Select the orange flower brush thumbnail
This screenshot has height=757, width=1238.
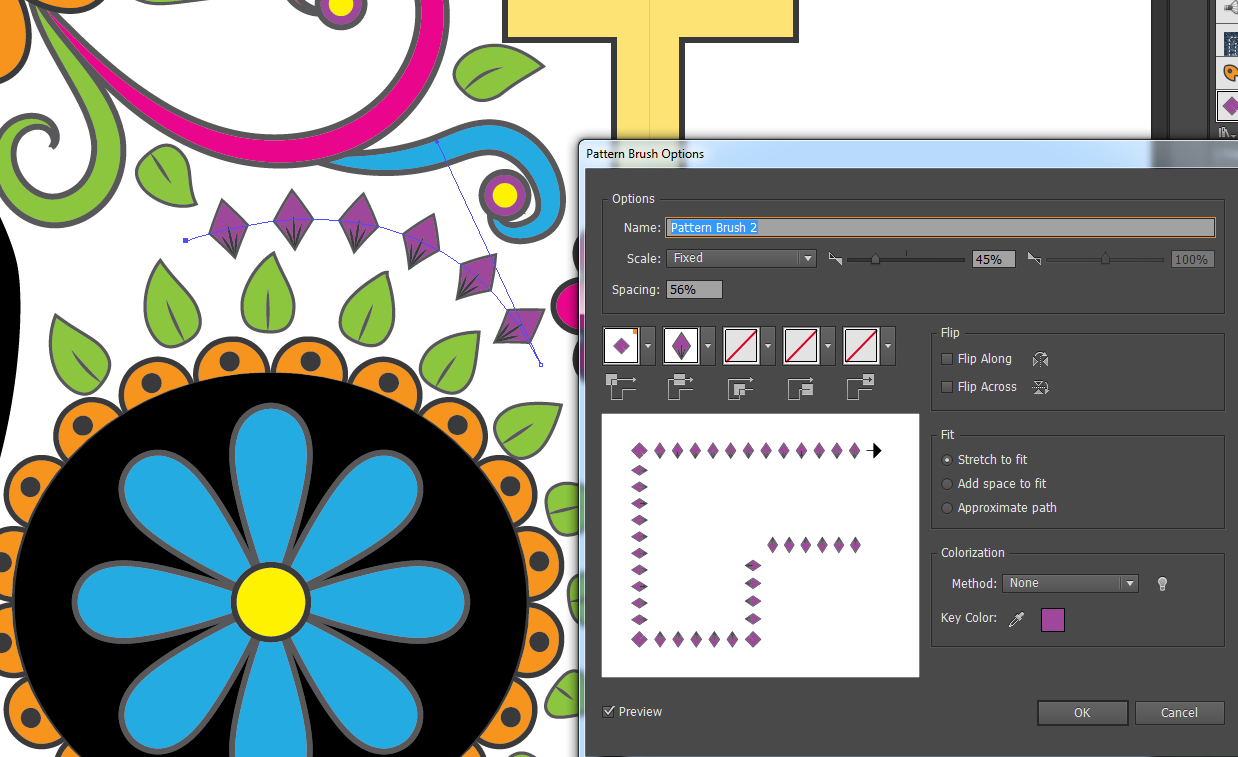[1227, 73]
